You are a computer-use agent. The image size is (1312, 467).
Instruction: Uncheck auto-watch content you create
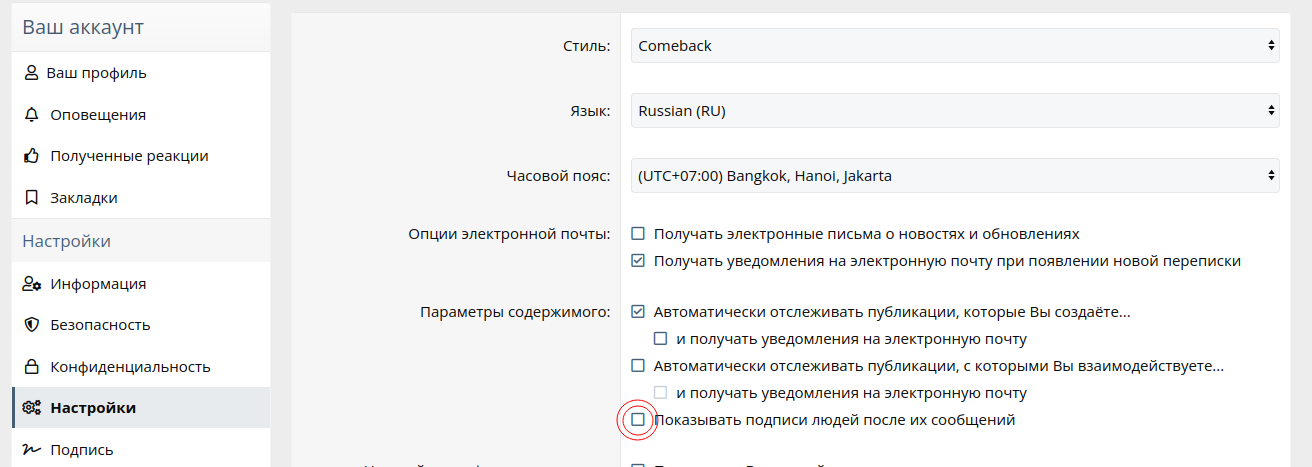pyautogui.click(x=638, y=312)
